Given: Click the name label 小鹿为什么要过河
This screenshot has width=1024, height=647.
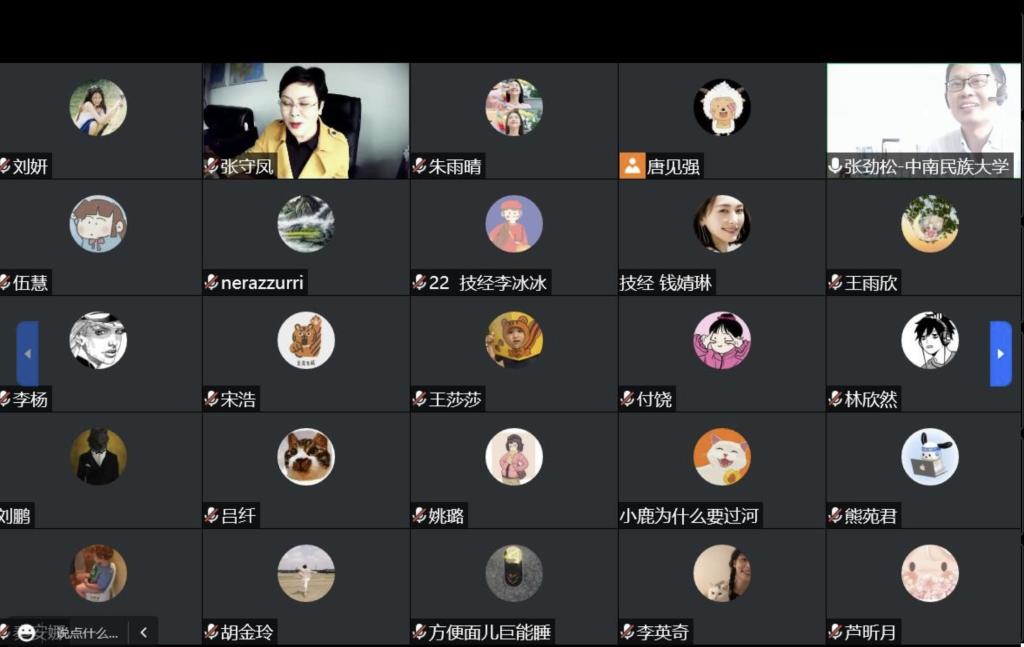Looking at the screenshot, I should 689,516.
